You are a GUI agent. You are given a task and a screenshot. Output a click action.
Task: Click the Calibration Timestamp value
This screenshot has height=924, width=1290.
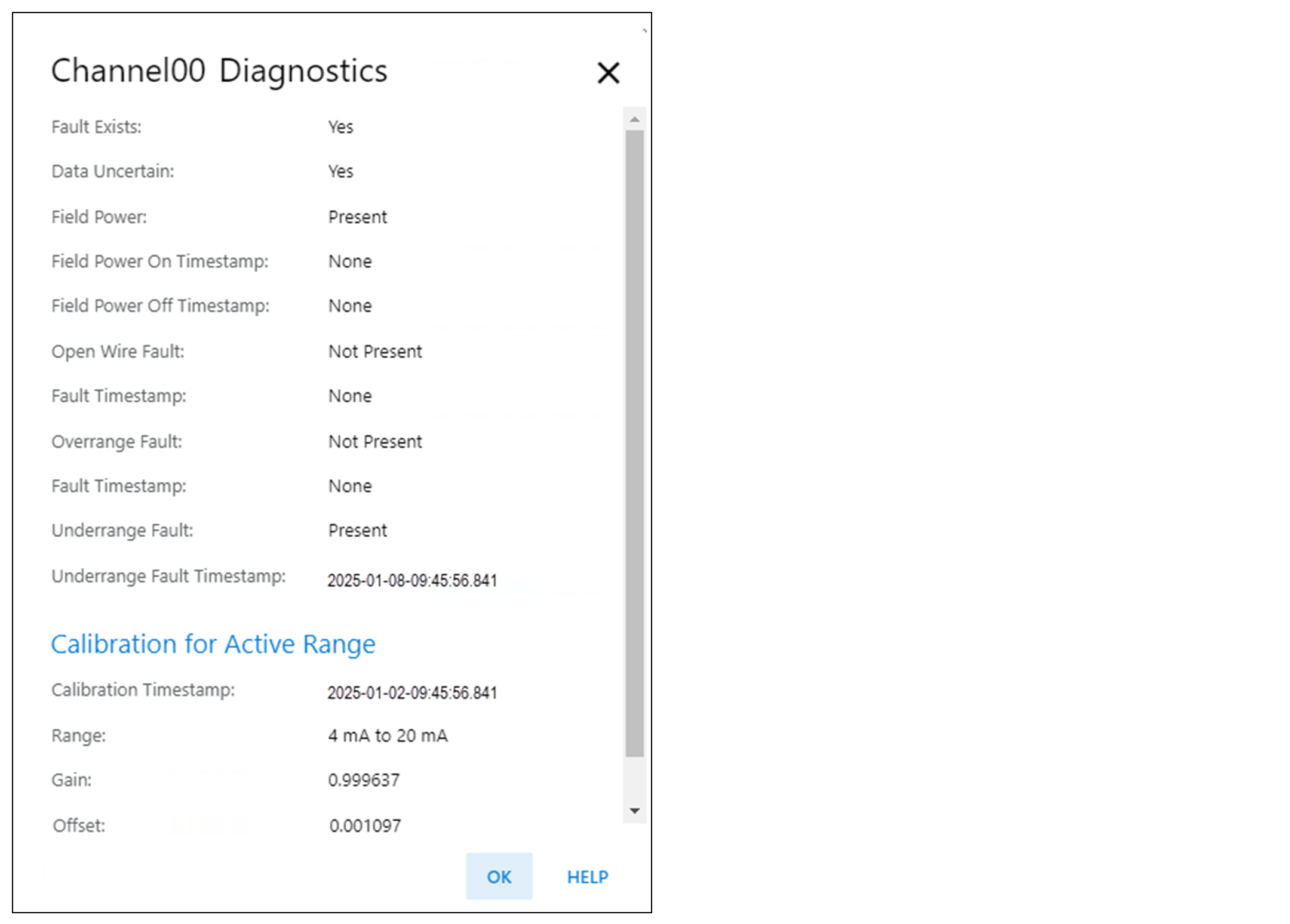(412, 692)
